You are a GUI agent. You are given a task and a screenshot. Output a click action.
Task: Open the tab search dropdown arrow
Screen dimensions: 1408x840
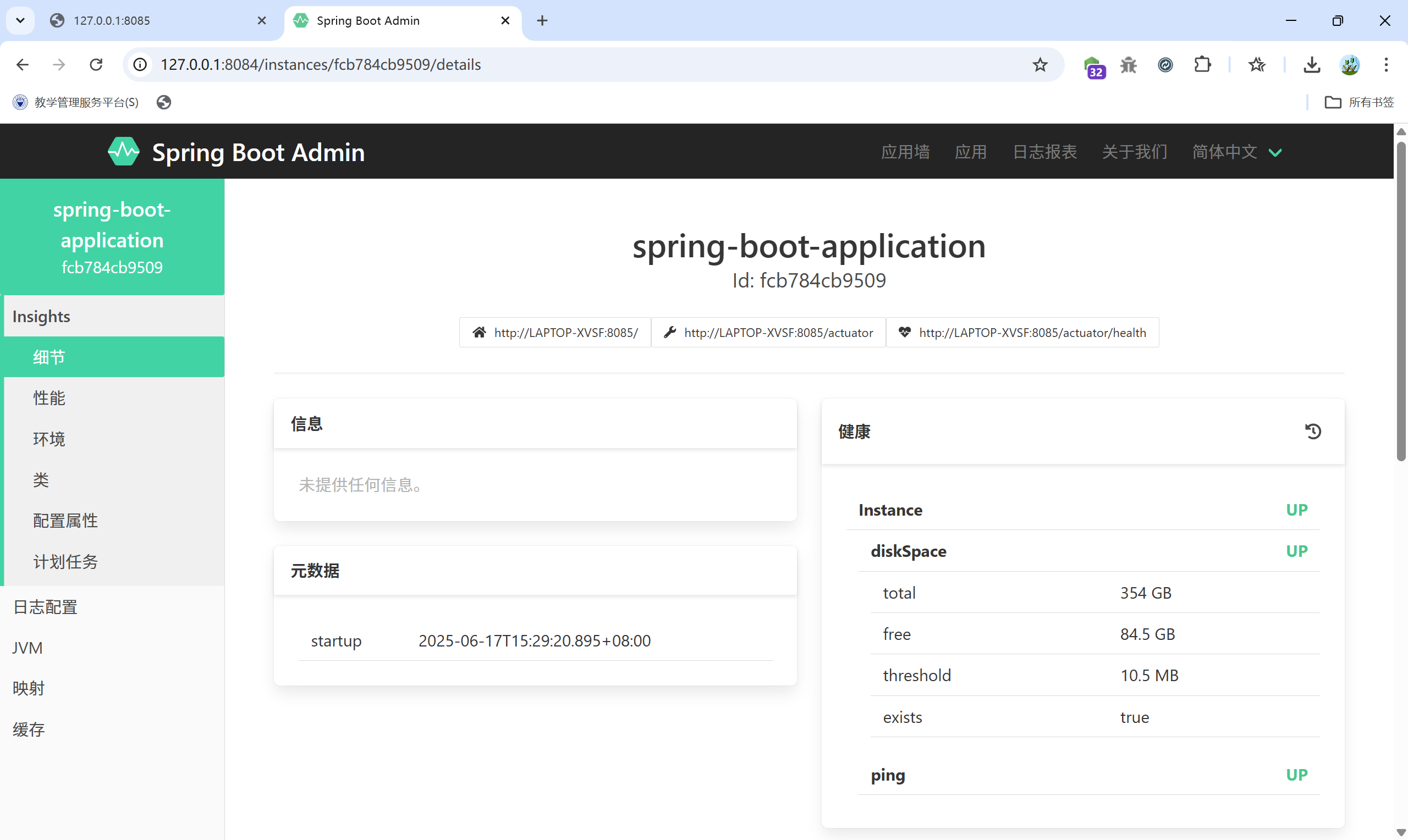click(x=20, y=20)
